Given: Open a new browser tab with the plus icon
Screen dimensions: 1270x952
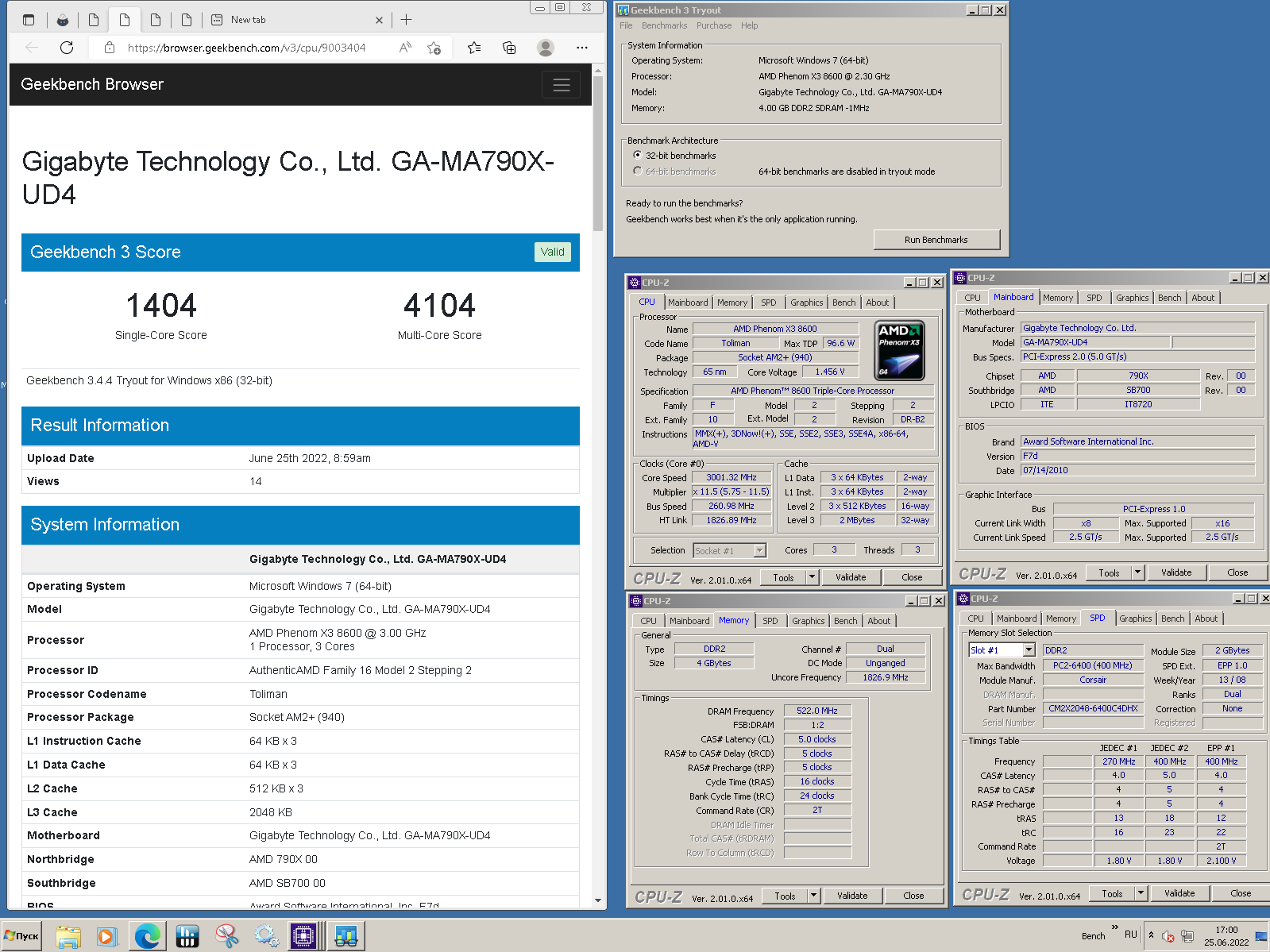Looking at the screenshot, I should point(407,20).
